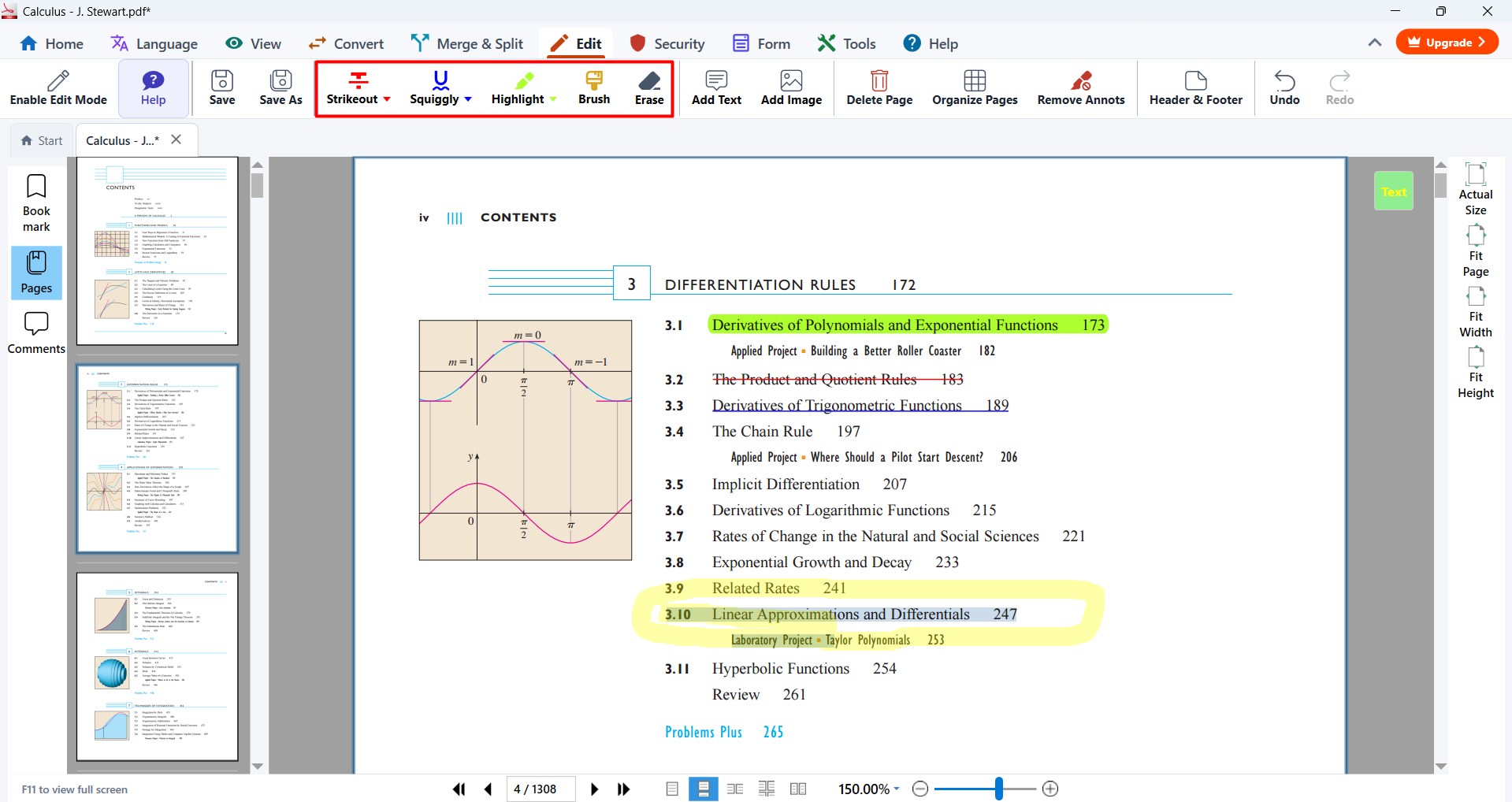The image size is (1512, 802).
Task: Close the Calculus document tab
Action: point(176,139)
